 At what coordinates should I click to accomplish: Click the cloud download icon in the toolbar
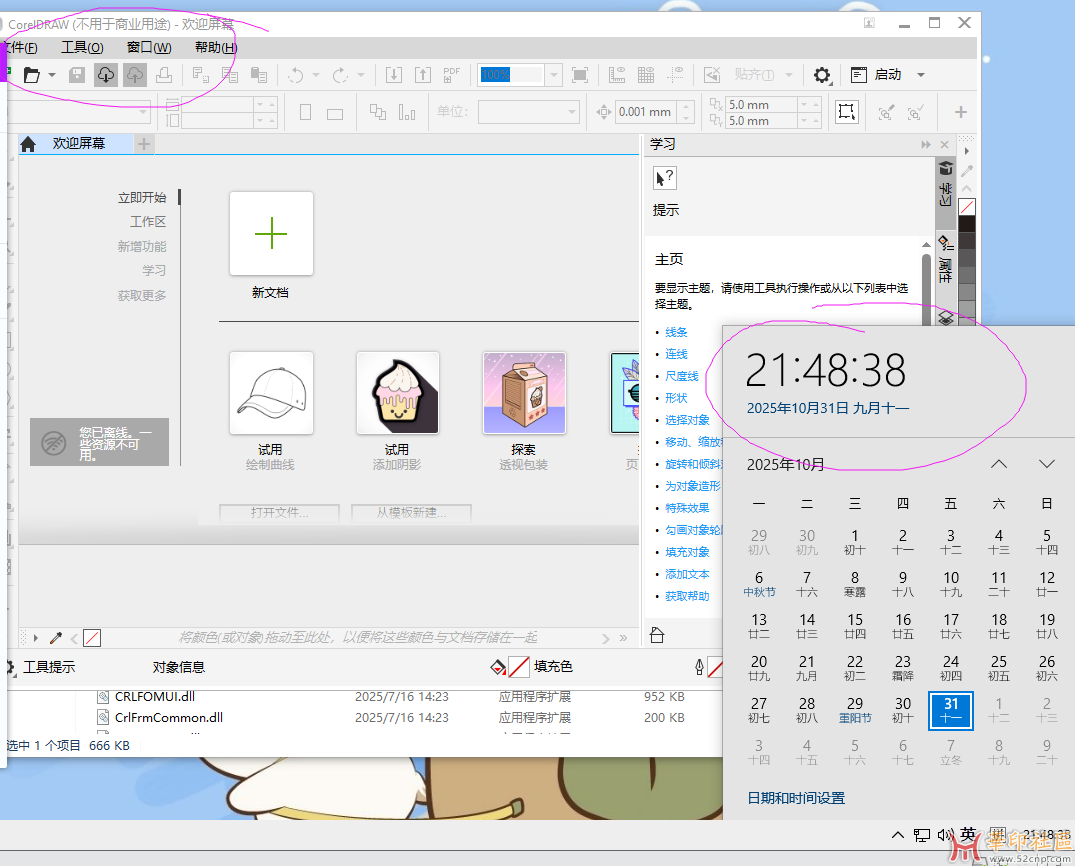106,75
